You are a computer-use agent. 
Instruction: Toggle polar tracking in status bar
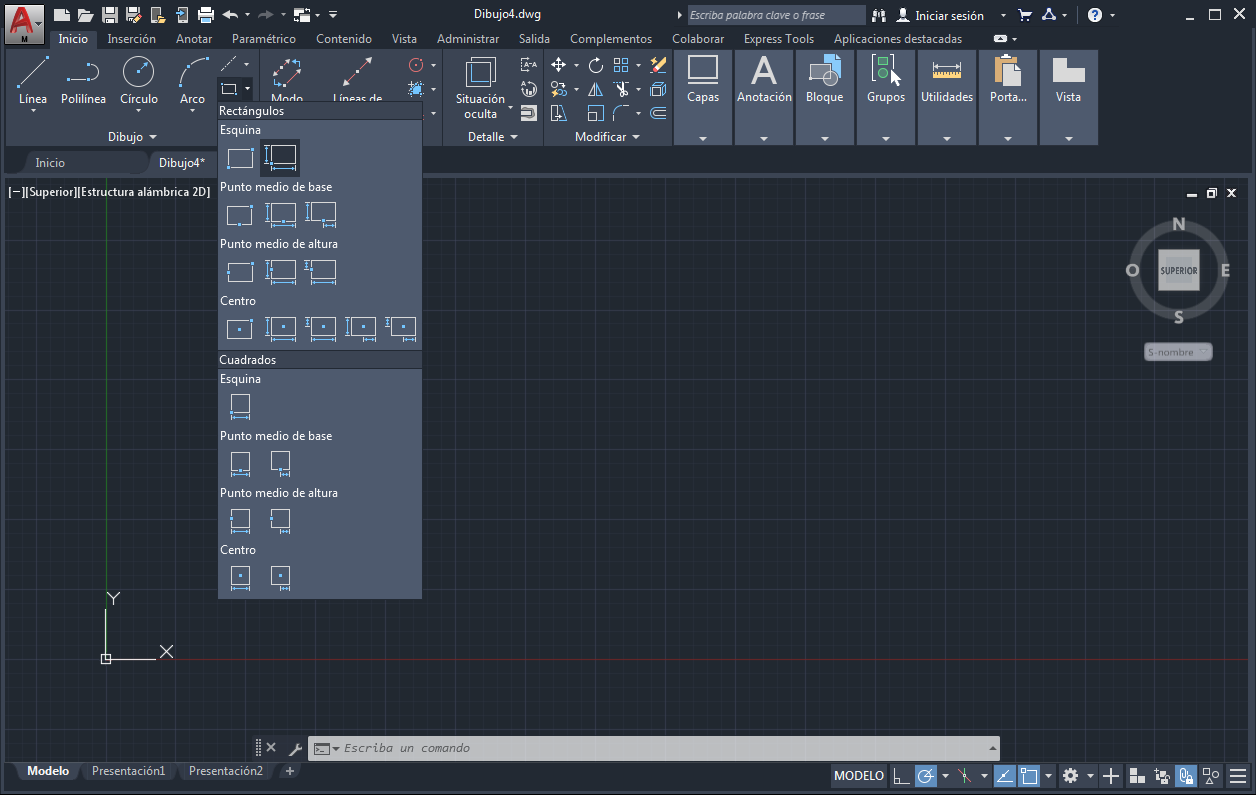tap(926, 776)
